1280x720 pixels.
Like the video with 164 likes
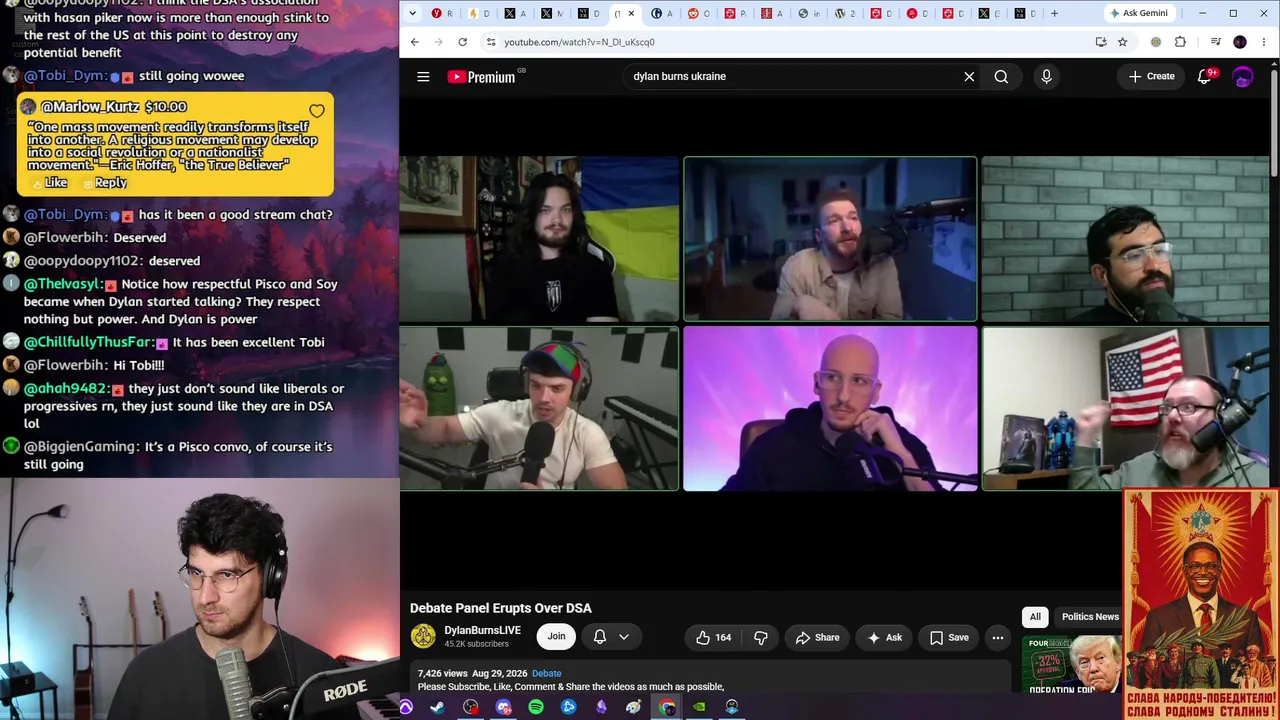pyautogui.click(x=713, y=637)
